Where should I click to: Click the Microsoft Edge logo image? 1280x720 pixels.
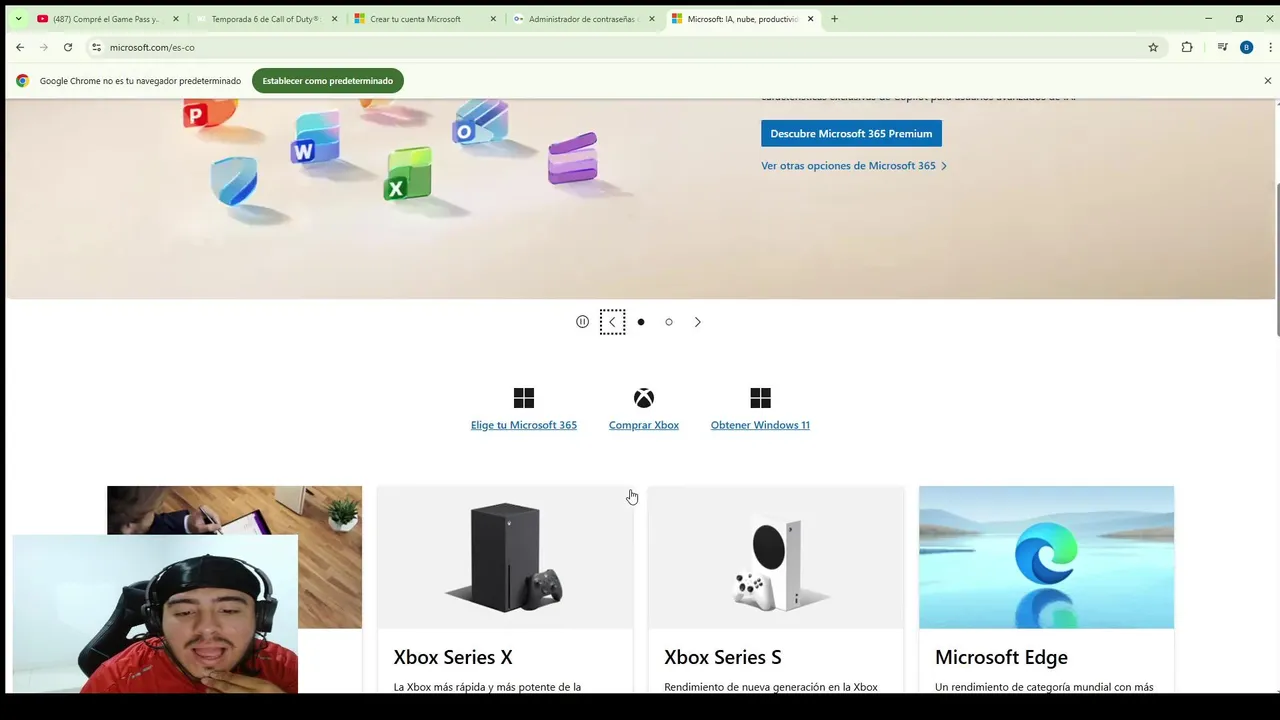pos(1046,557)
